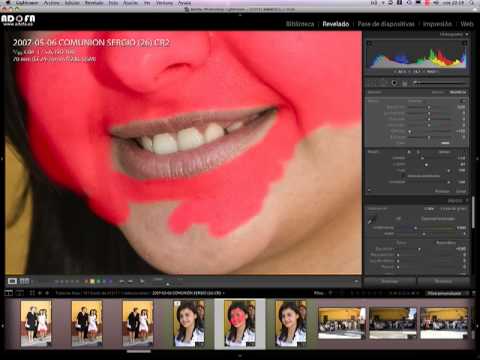Select the graduated filter tool
The width and height of the screenshot is (480, 360).
(405, 83)
